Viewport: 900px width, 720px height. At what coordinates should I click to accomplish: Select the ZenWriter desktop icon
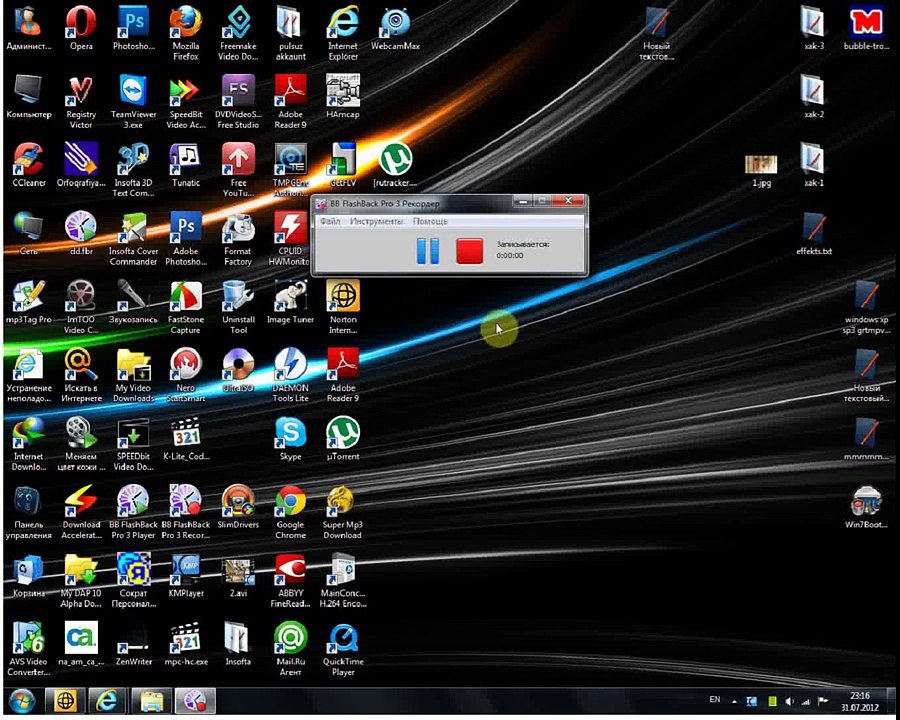pyautogui.click(x=133, y=644)
